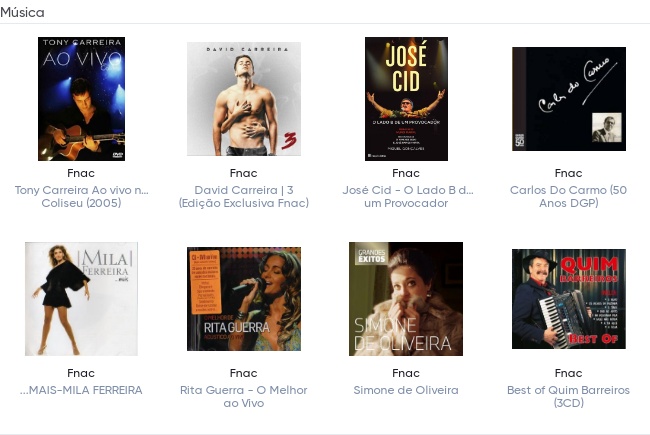Click Fnac label under Tony Carreira item
This screenshot has width=650, height=435.
[x=81, y=173]
